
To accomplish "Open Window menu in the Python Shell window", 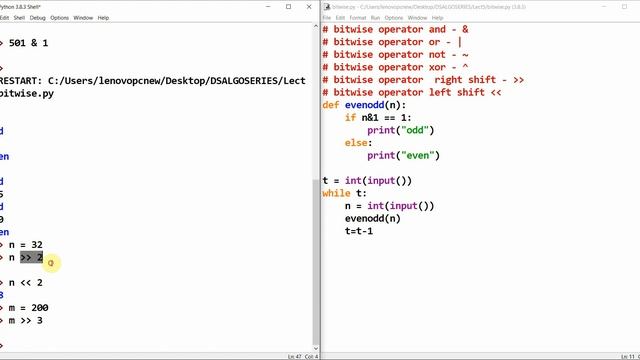I will (83, 18).
